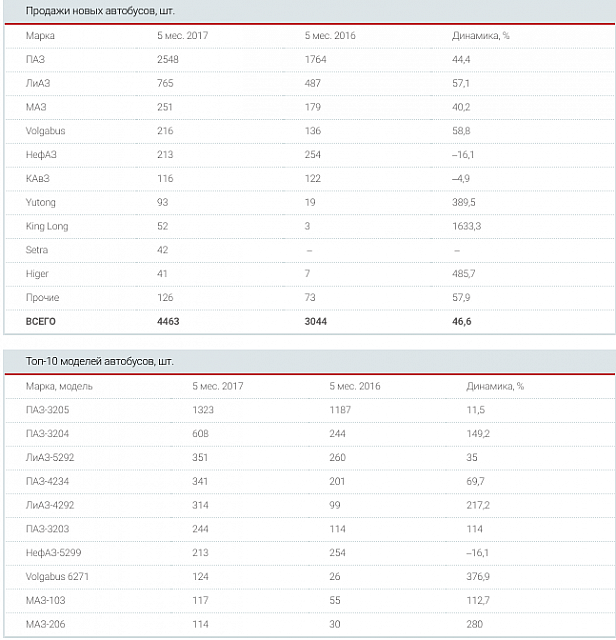
Task: Click the ПАЗ brand row label
Action: pos(36,60)
